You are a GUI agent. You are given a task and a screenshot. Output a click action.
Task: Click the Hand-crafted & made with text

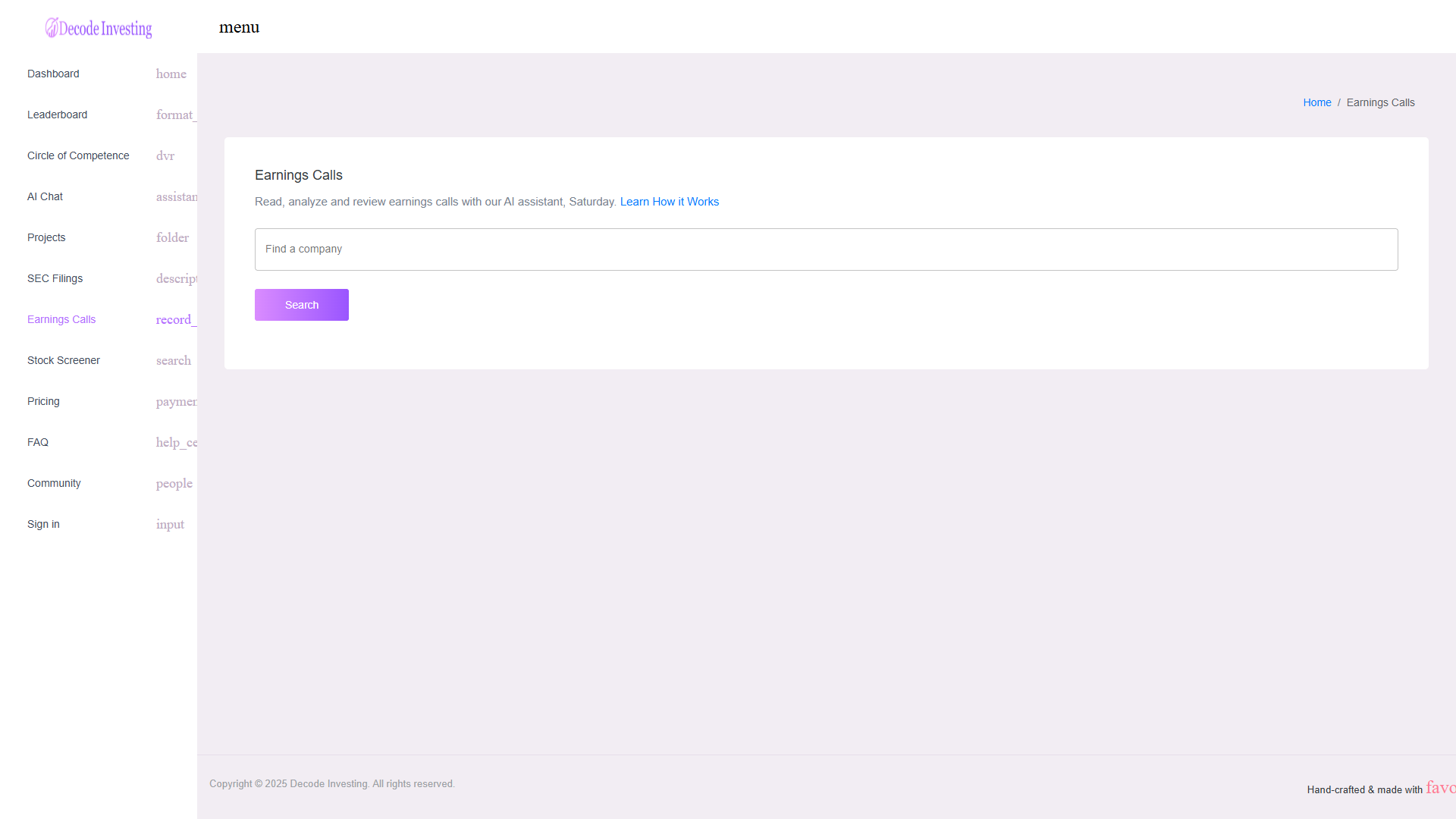click(x=1365, y=790)
